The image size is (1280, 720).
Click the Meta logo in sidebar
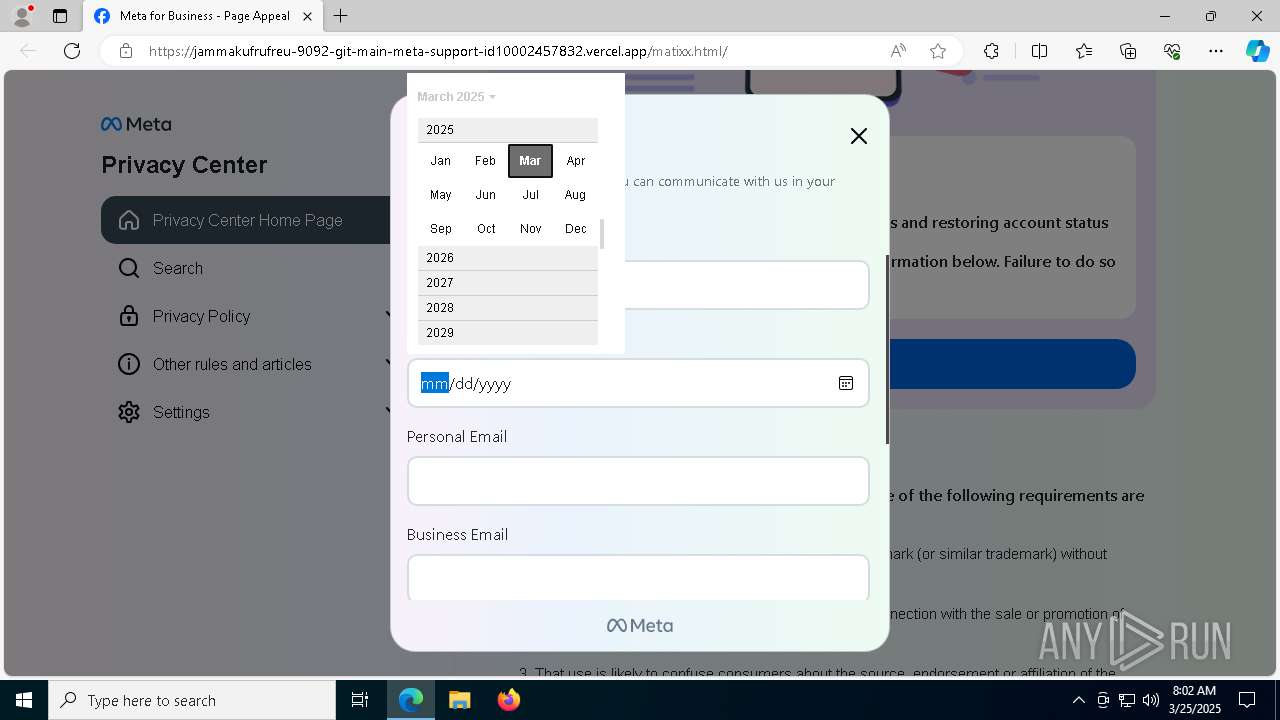(136, 124)
